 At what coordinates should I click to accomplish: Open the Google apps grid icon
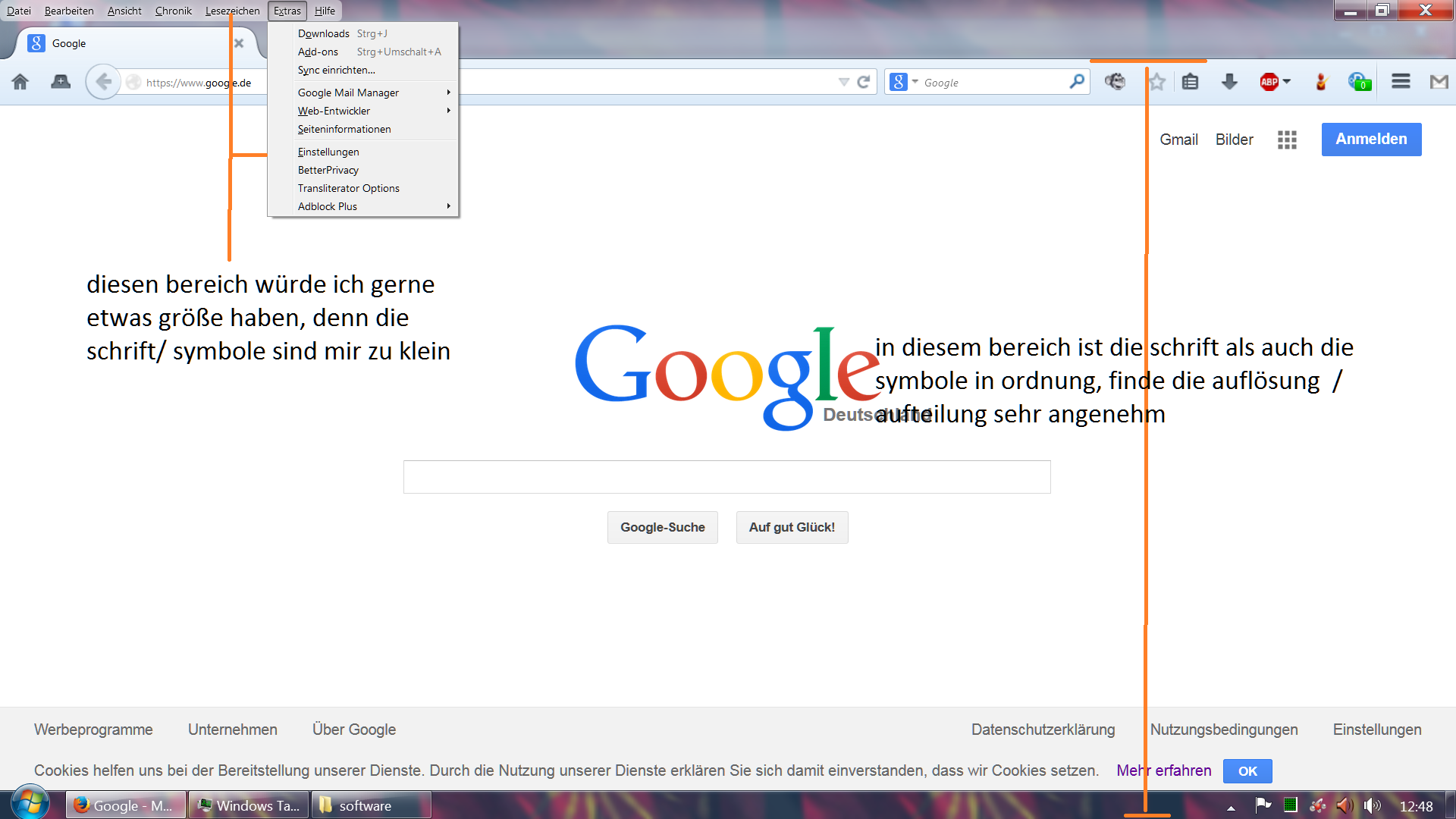click(1287, 140)
